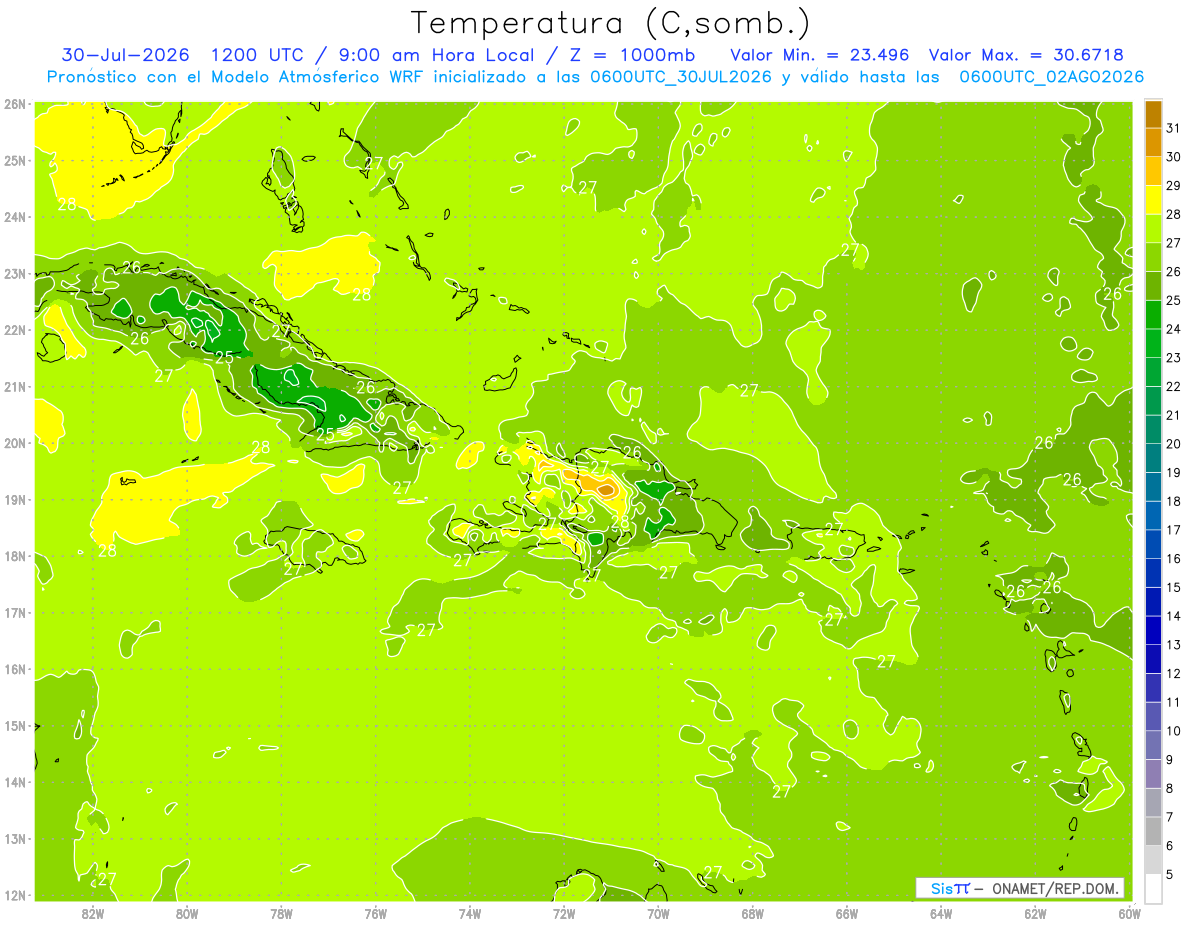Click the "16N" latitude axis label
The height and width of the screenshot is (927, 1200).
[x=15, y=669]
